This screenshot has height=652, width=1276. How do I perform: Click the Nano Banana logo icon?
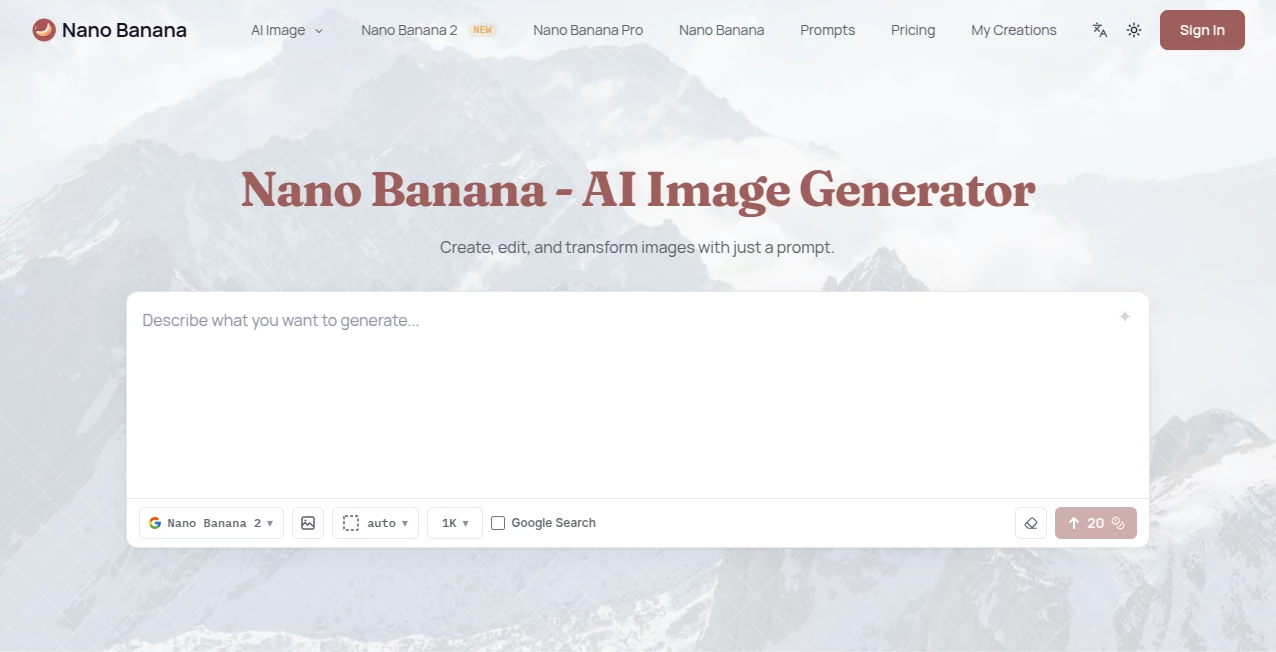pyautogui.click(x=44, y=30)
